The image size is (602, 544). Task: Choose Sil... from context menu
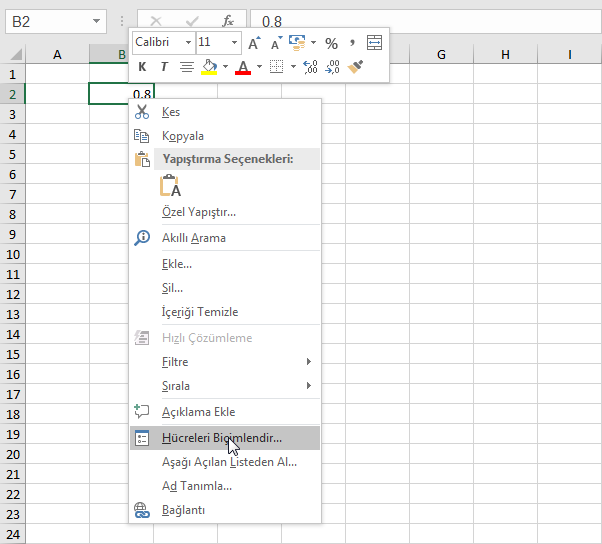[x=225, y=288]
